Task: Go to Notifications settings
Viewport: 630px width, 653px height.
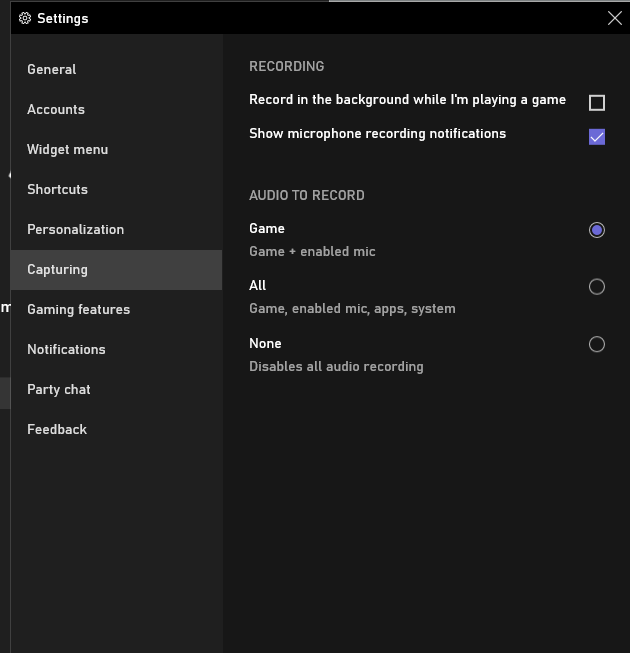Action: pos(66,350)
